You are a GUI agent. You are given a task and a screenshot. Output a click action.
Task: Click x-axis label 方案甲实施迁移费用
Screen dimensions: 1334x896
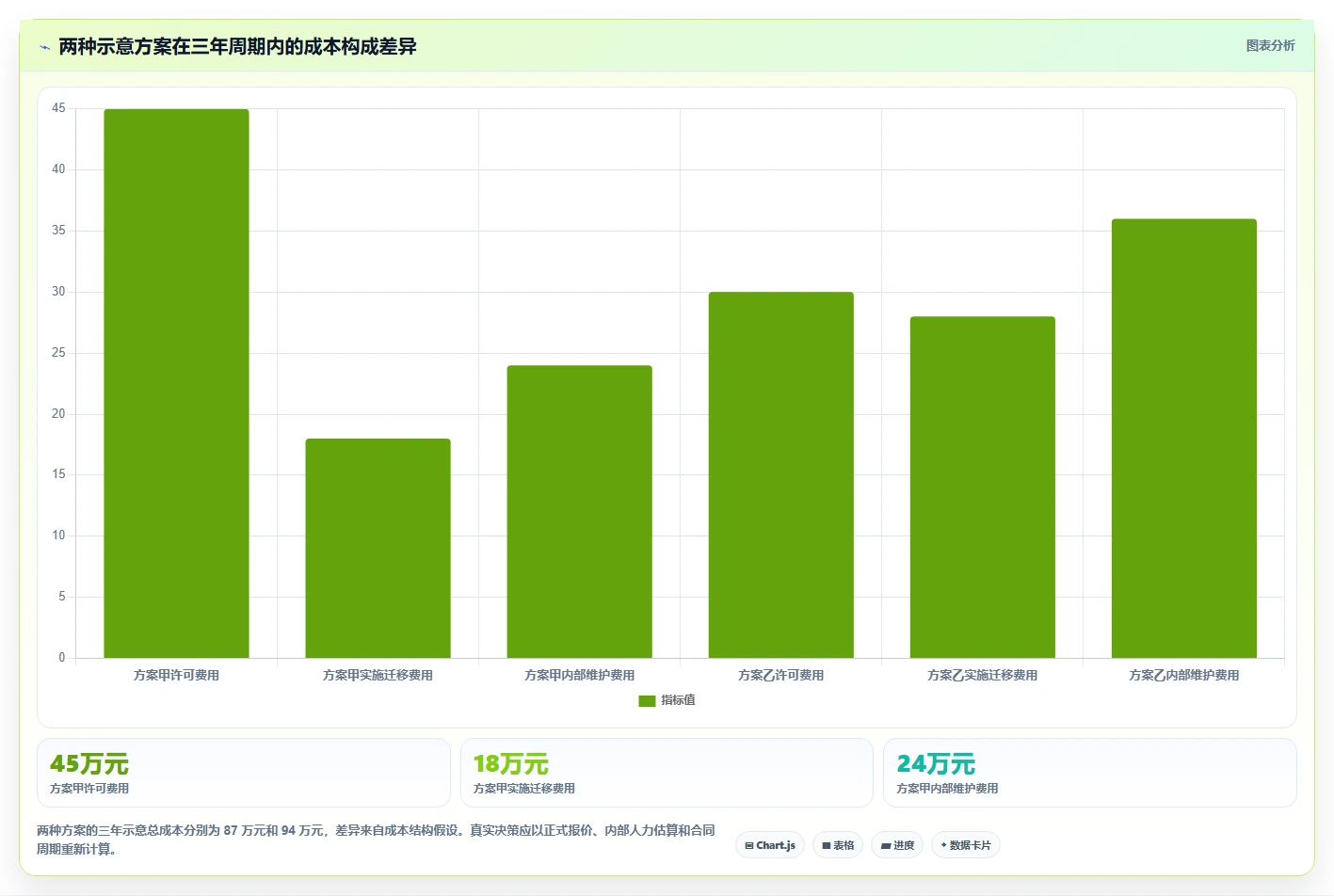pos(378,676)
